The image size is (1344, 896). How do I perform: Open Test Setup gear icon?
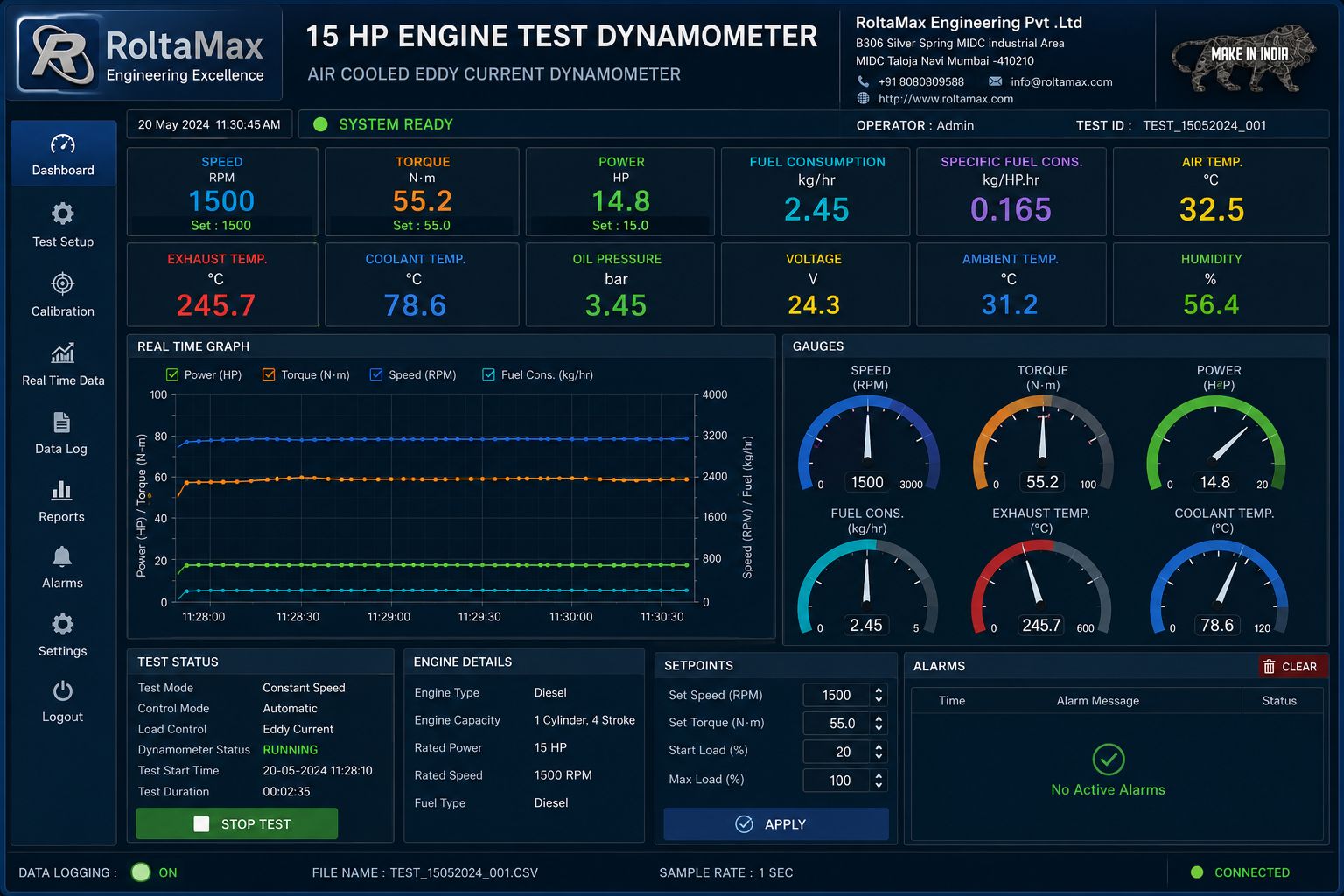click(63, 213)
